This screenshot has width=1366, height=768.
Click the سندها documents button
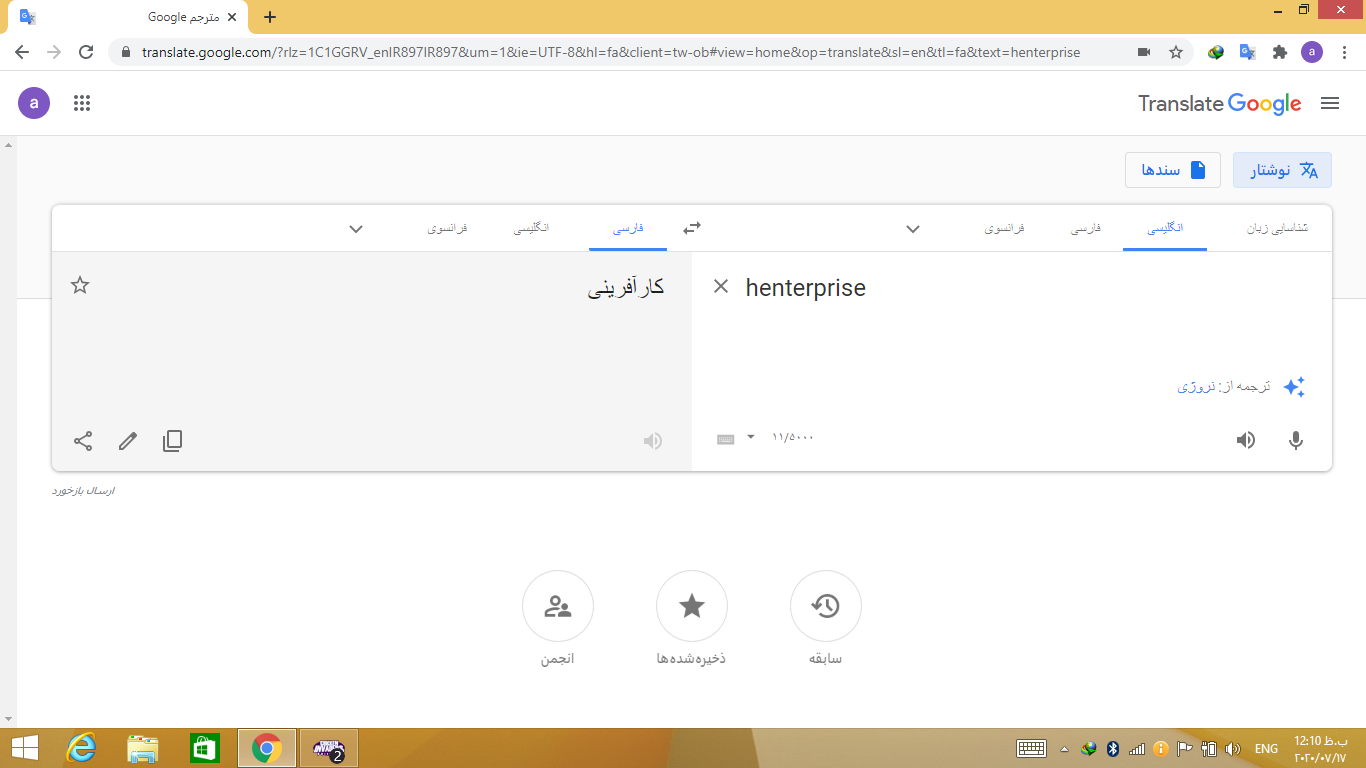click(1172, 170)
